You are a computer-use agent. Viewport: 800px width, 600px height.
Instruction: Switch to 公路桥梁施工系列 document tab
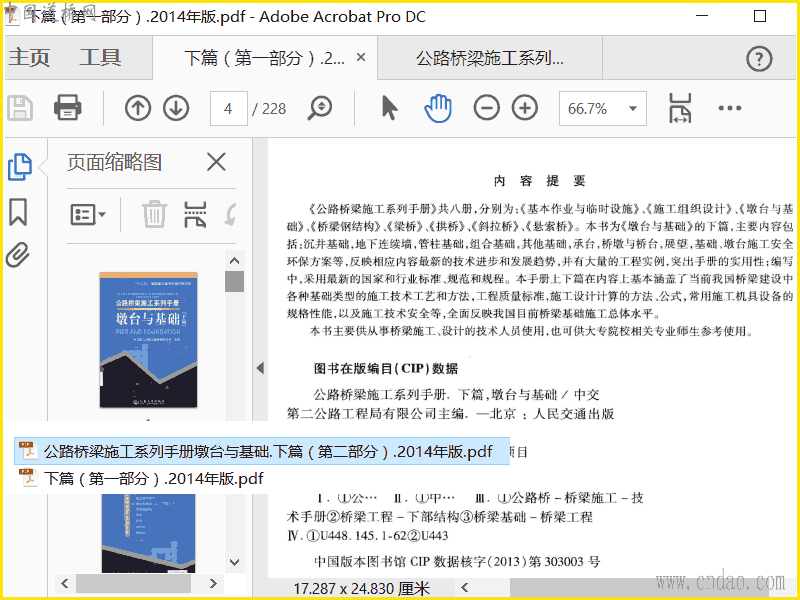pos(490,58)
